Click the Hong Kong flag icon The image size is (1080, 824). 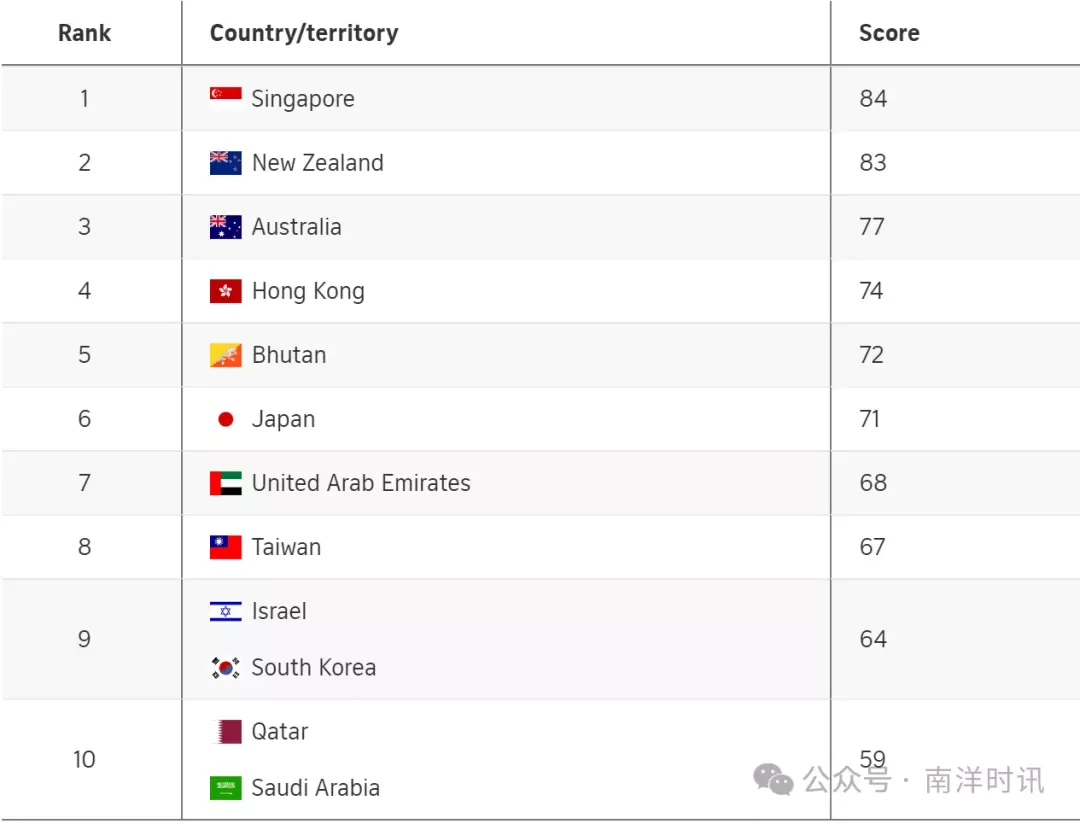click(x=225, y=291)
